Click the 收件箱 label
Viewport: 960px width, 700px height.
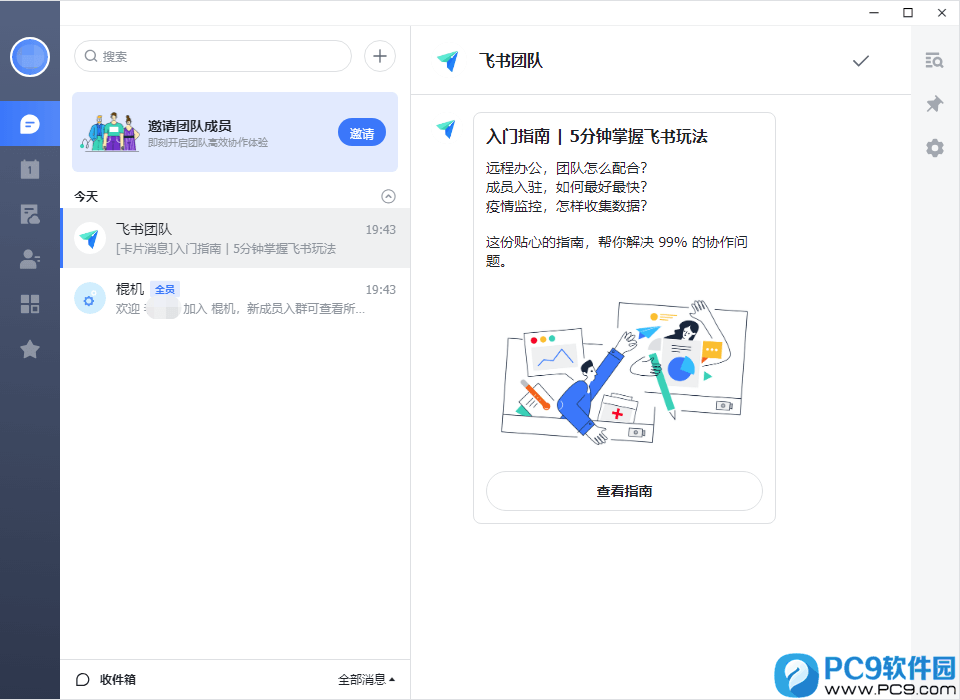click(x=118, y=679)
